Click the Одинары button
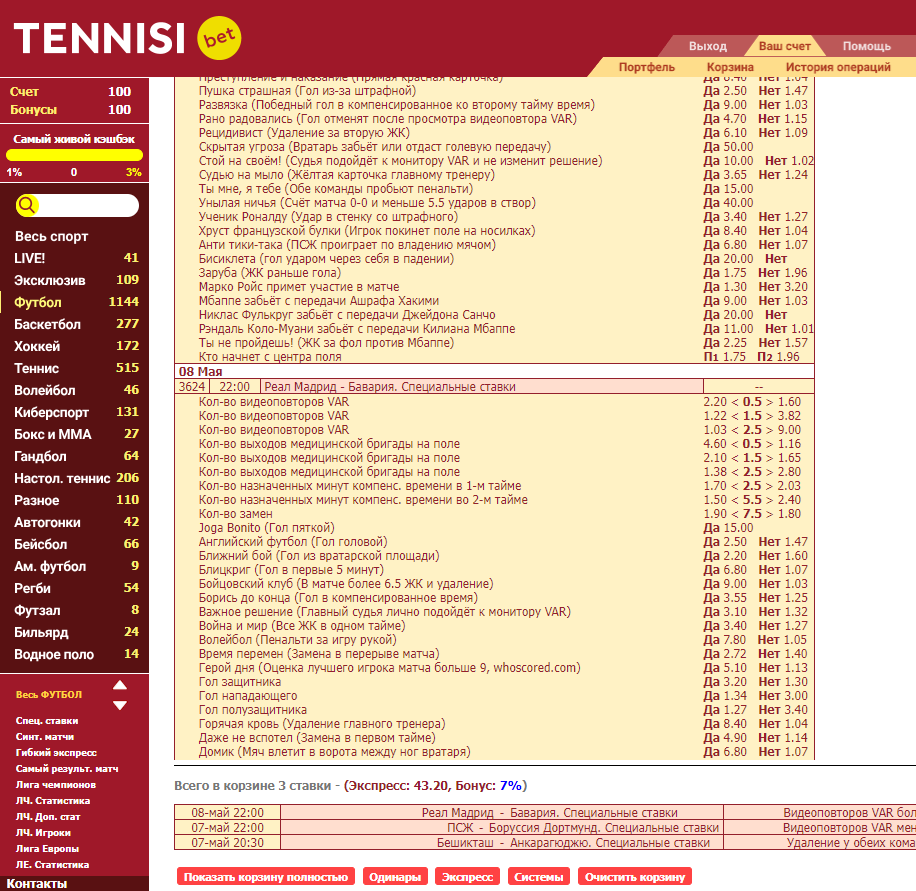Image resolution: width=916 pixels, height=891 pixels. (x=395, y=876)
